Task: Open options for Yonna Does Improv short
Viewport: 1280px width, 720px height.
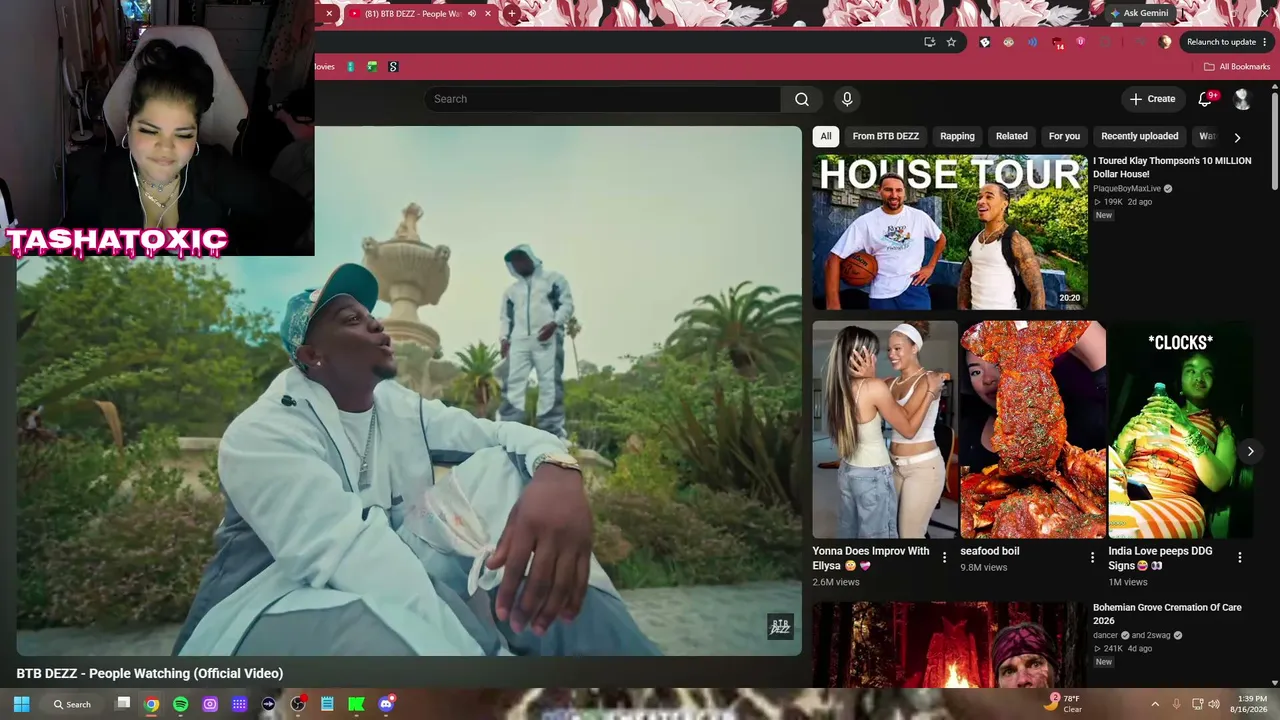Action: (944, 558)
